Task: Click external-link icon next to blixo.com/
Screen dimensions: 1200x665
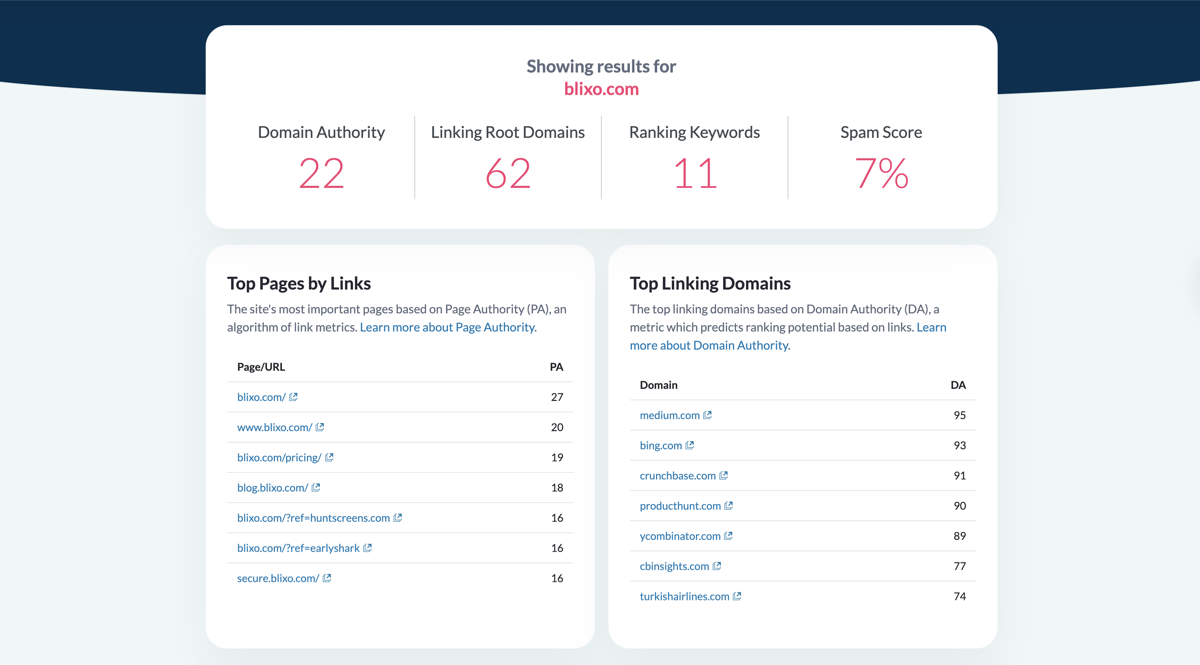Action: tap(293, 397)
